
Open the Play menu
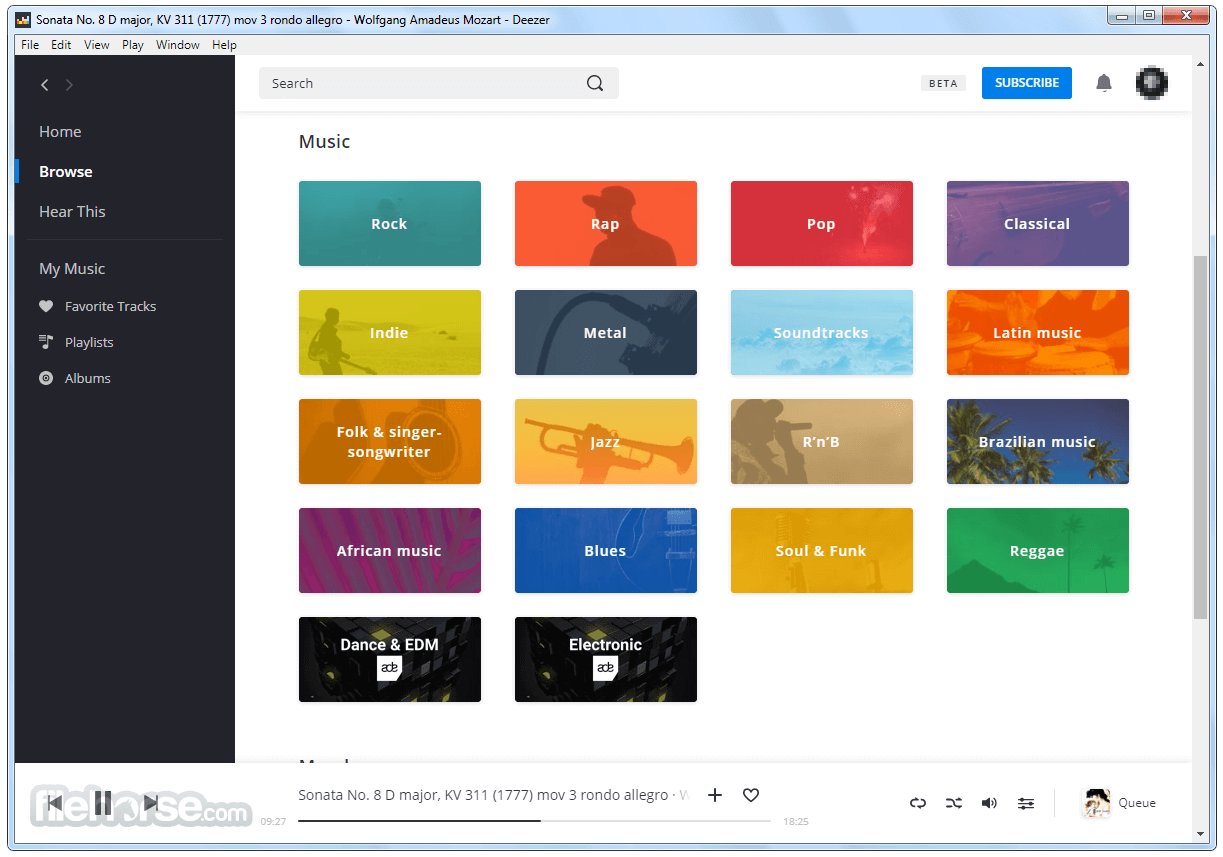(x=133, y=45)
